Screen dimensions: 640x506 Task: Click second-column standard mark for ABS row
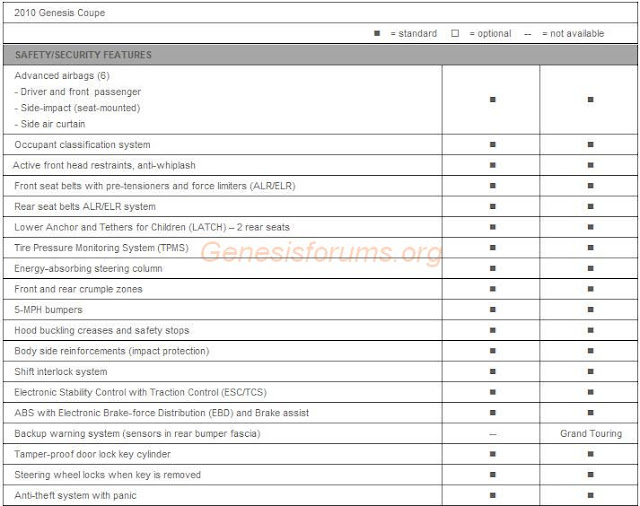coord(591,413)
